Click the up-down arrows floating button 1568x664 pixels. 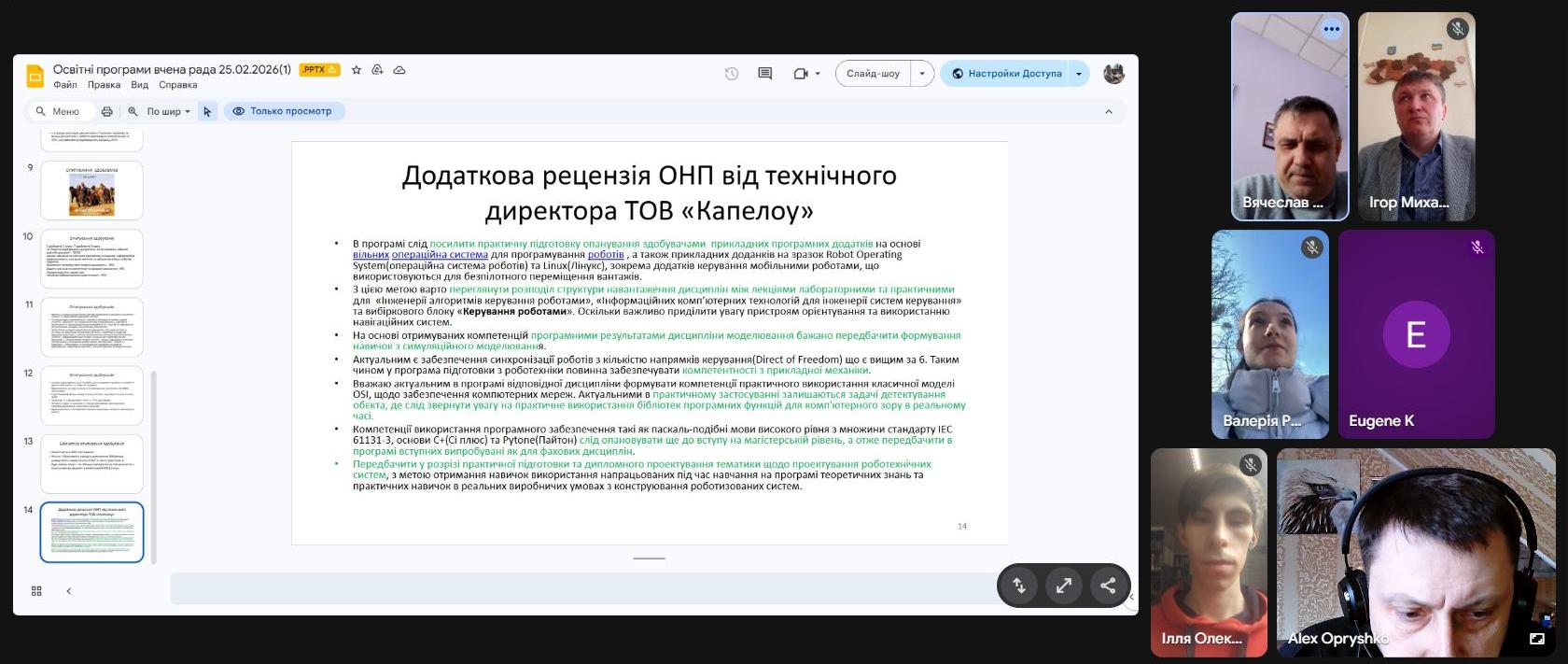coord(1019,586)
